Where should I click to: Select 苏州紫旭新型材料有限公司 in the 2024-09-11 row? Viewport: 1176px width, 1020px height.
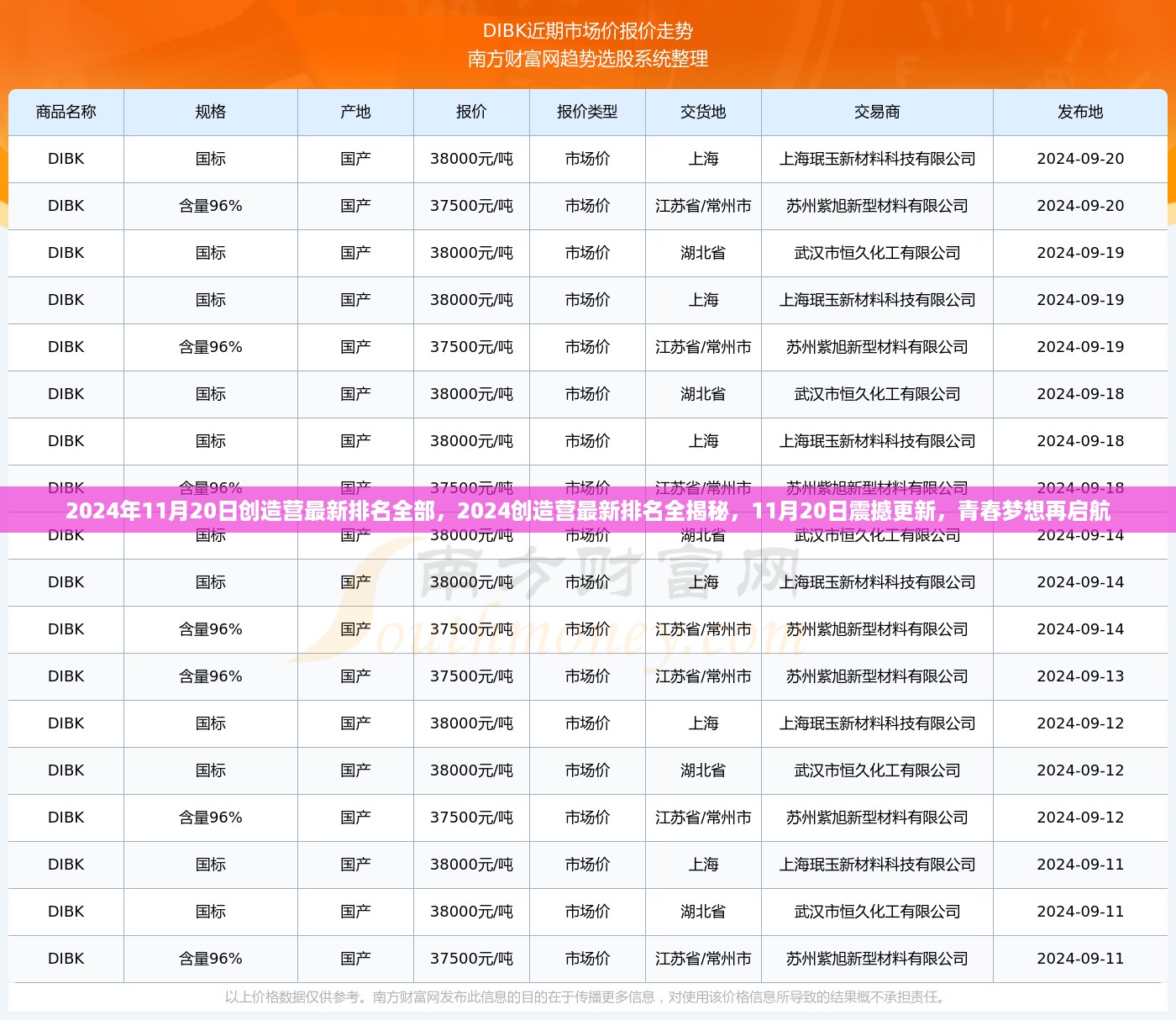(877, 959)
